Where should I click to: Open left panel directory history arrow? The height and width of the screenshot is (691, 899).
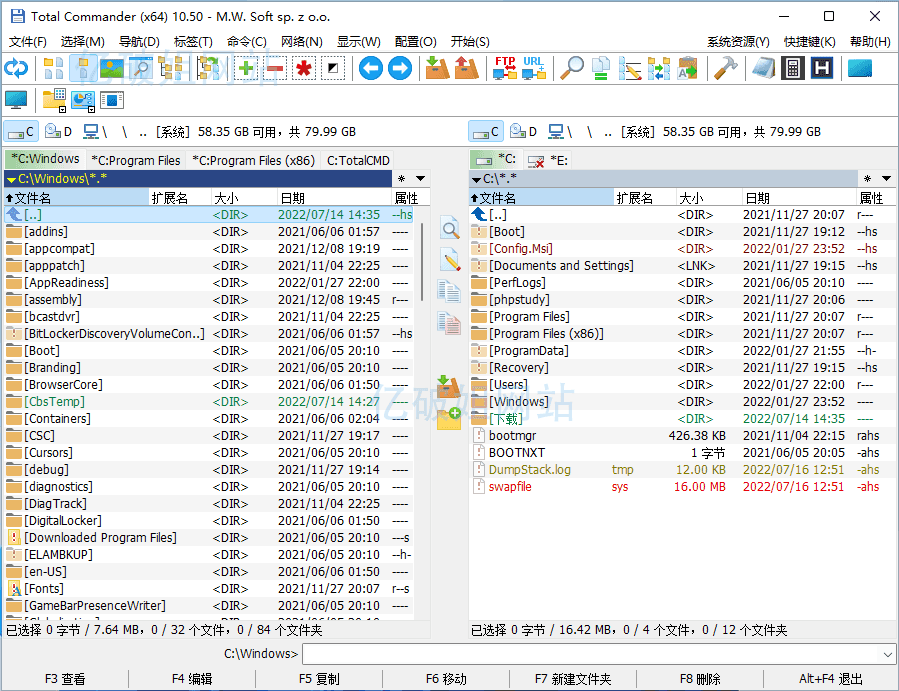(x=420, y=179)
